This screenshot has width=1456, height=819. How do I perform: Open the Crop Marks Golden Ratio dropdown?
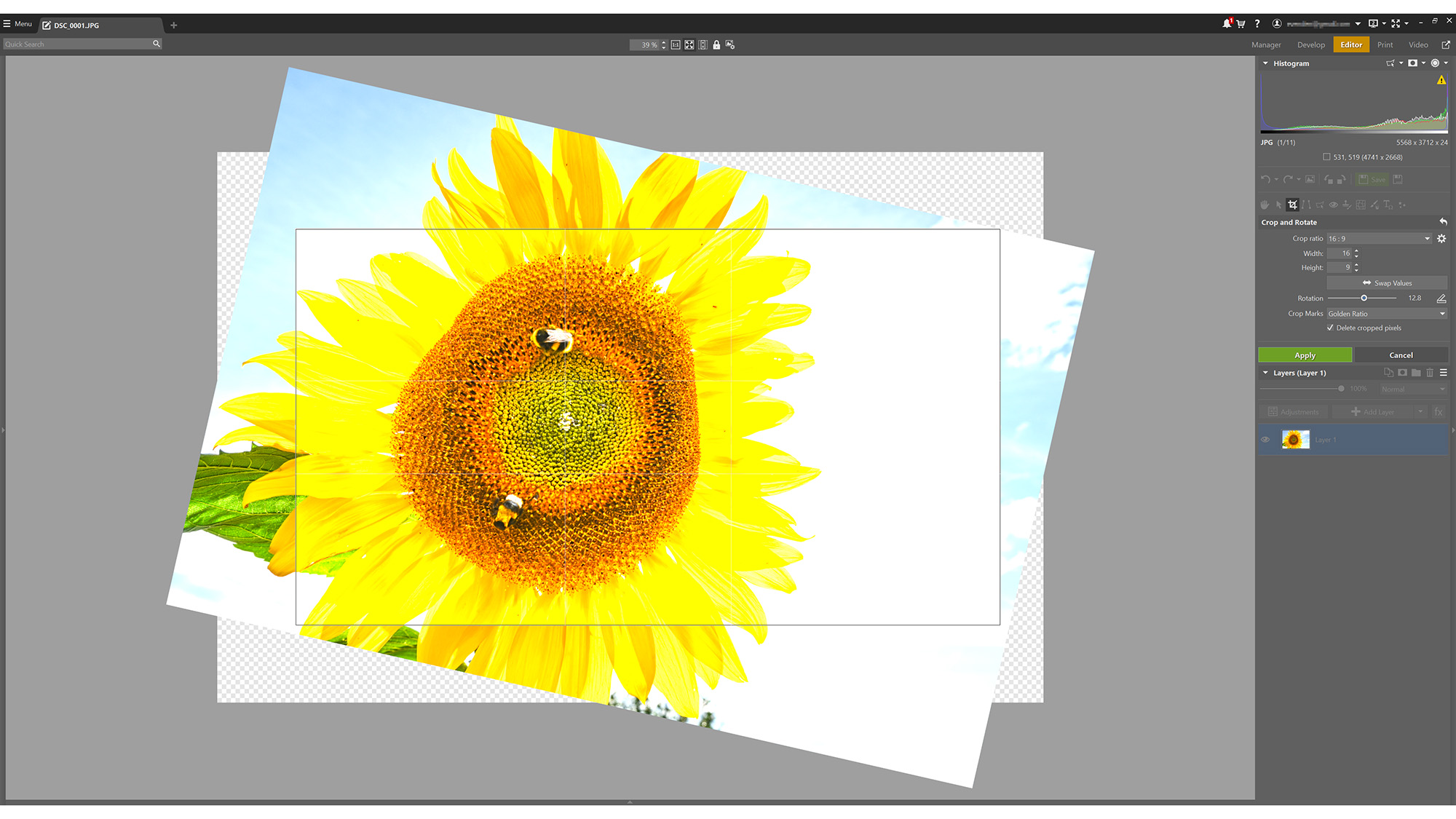pos(1386,314)
